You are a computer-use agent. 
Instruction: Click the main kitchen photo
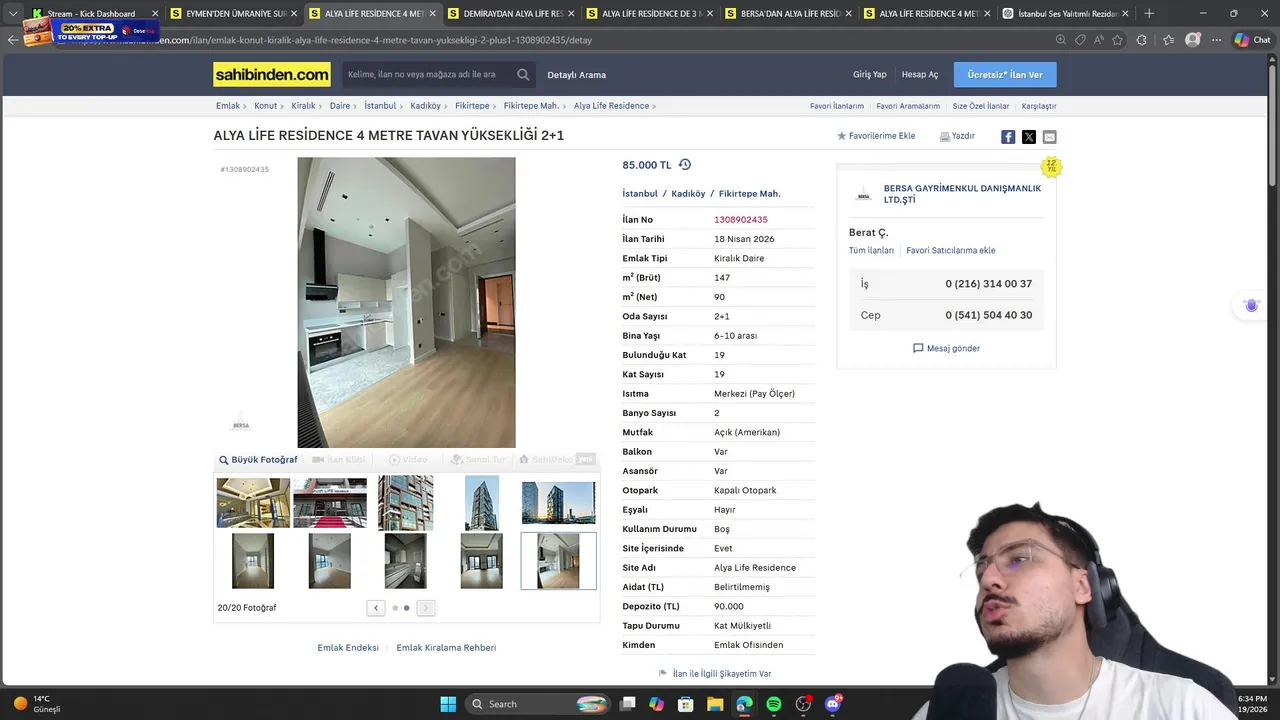click(x=406, y=302)
